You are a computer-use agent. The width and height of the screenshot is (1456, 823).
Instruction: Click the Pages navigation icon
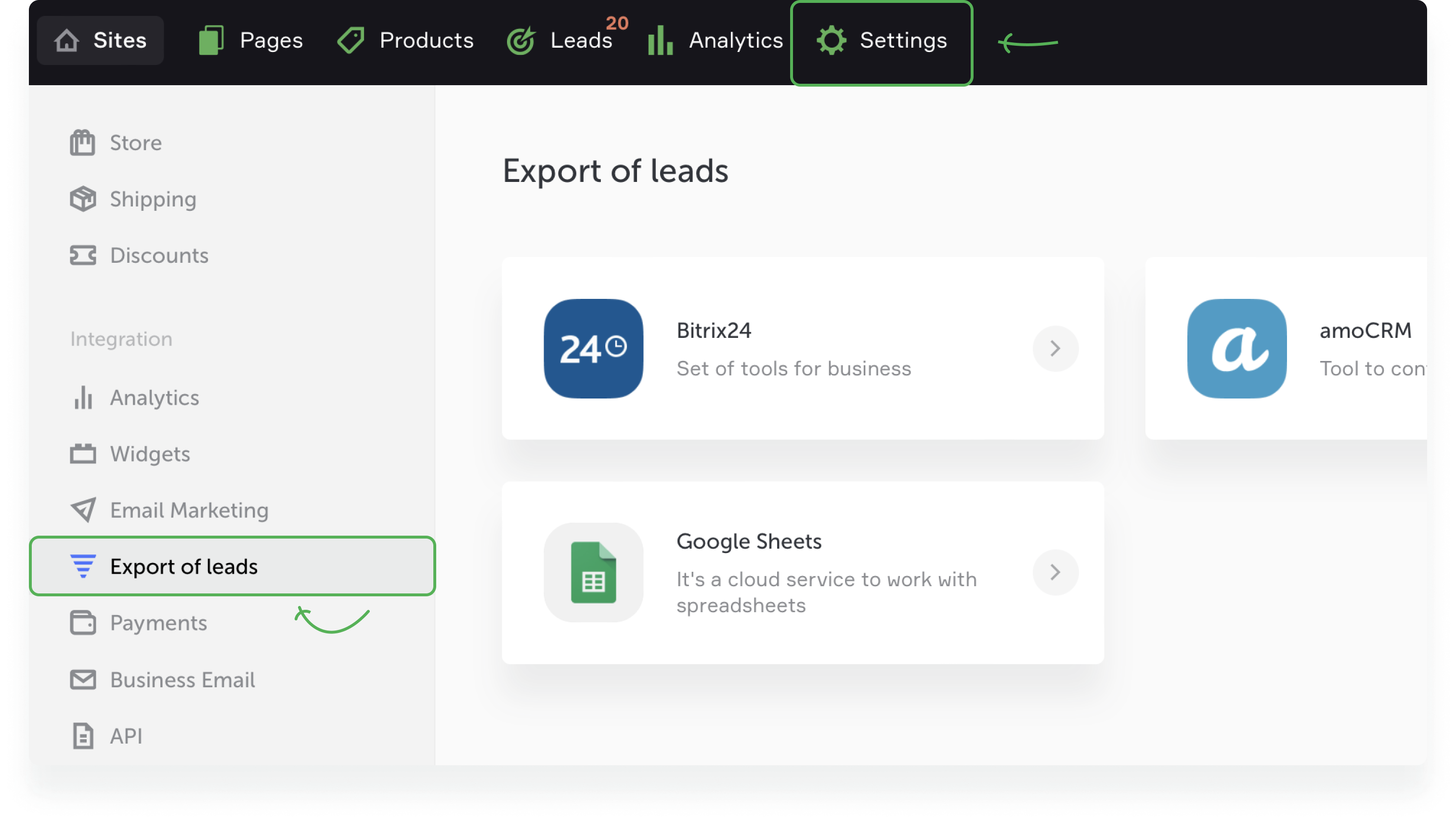pos(212,41)
